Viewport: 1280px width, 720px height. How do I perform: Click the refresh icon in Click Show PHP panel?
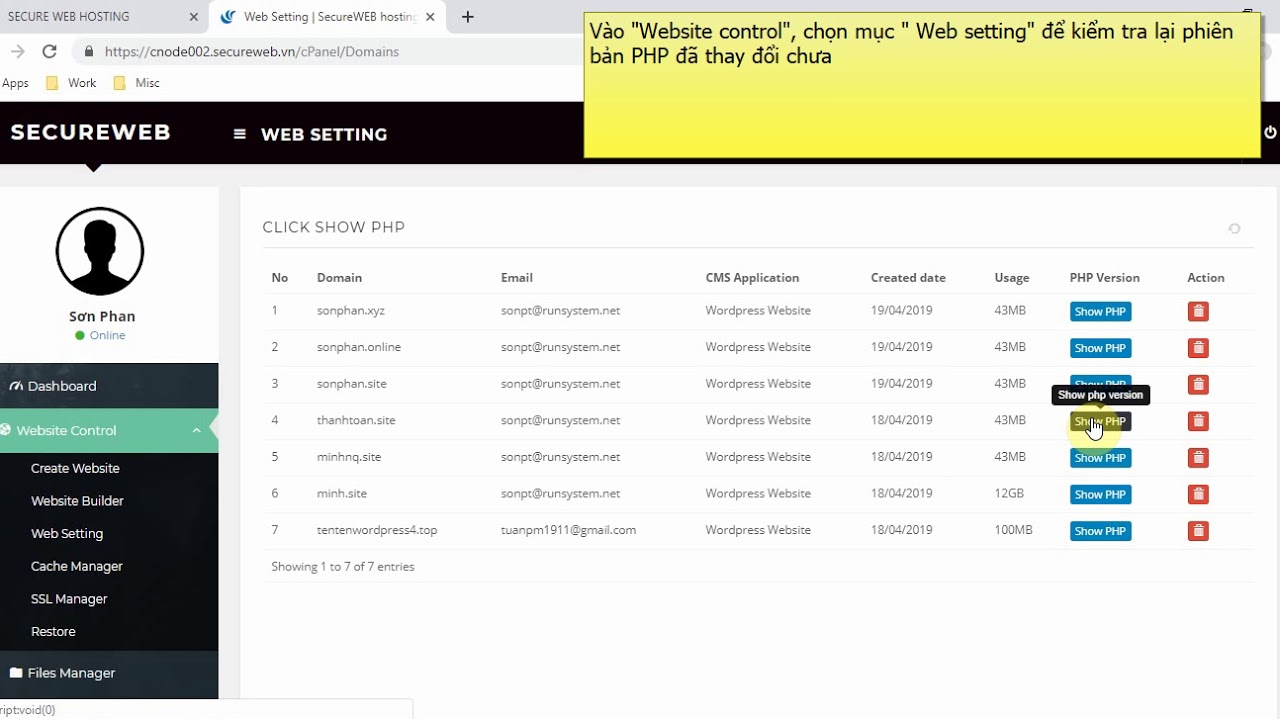tap(1234, 229)
